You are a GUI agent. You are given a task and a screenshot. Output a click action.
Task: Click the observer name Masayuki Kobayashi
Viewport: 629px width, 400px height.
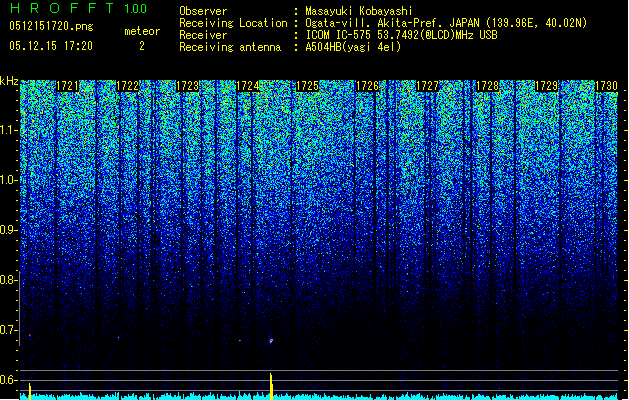tap(359, 11)
